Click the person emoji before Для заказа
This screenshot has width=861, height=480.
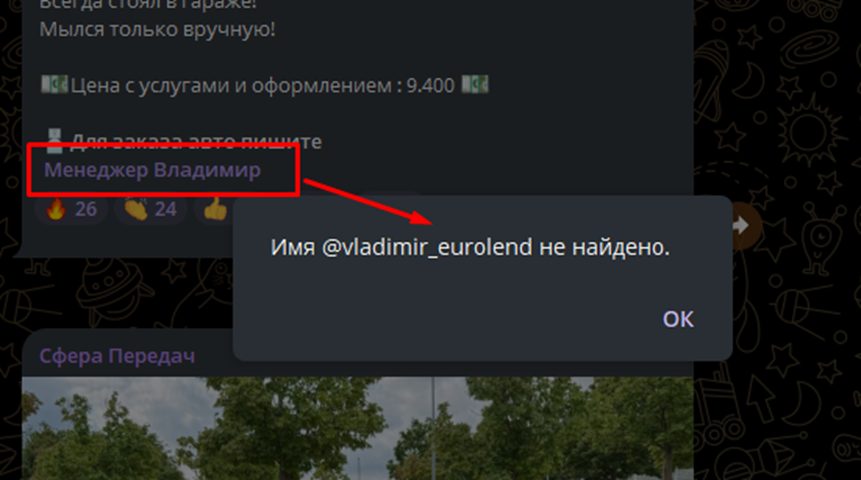pos(54,141)
